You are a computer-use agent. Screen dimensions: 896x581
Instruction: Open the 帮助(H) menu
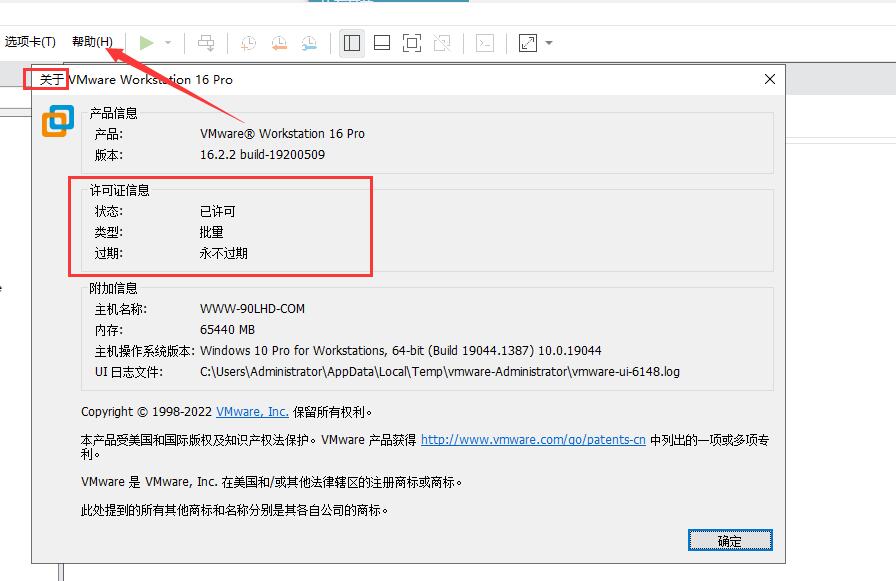pyautogui.click(x=92, y=42)
